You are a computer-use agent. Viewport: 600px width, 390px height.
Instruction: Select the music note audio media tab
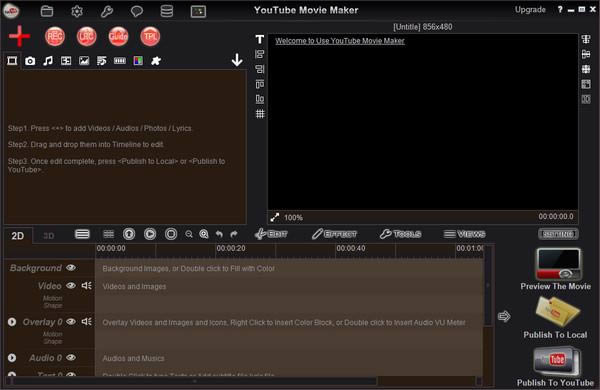48,61
